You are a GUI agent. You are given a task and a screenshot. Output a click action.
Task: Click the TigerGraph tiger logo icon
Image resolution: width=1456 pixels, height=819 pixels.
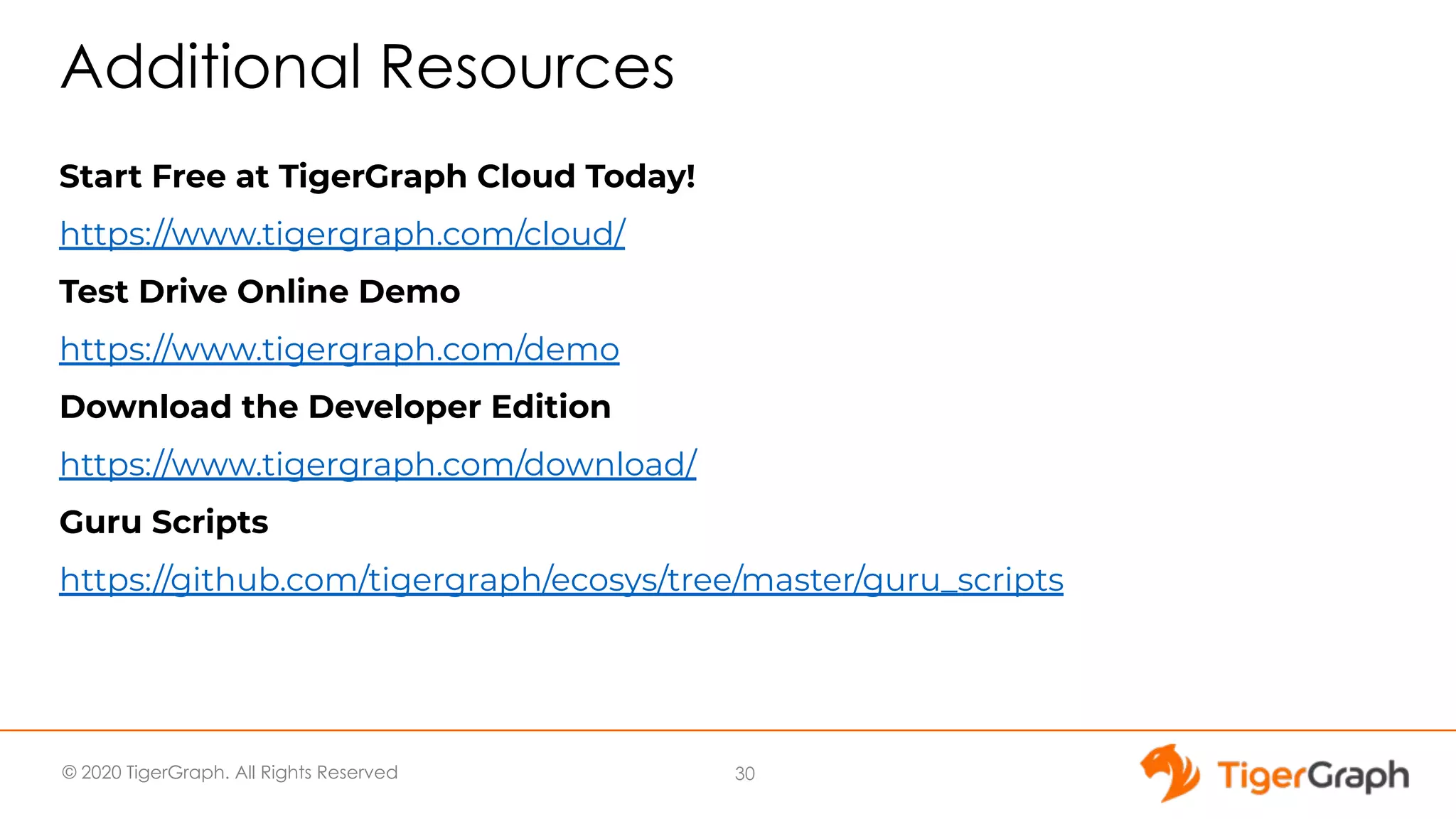(x=1170, y=773)
